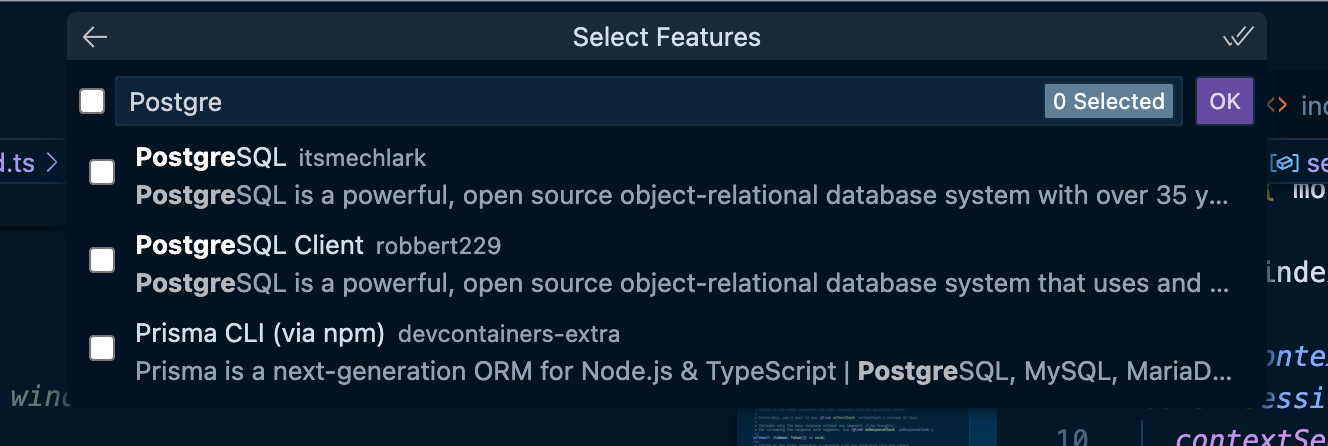Select all features via the double-check icon
This screenshot has height=446, width=1328.
click(x=1238, y=37)
